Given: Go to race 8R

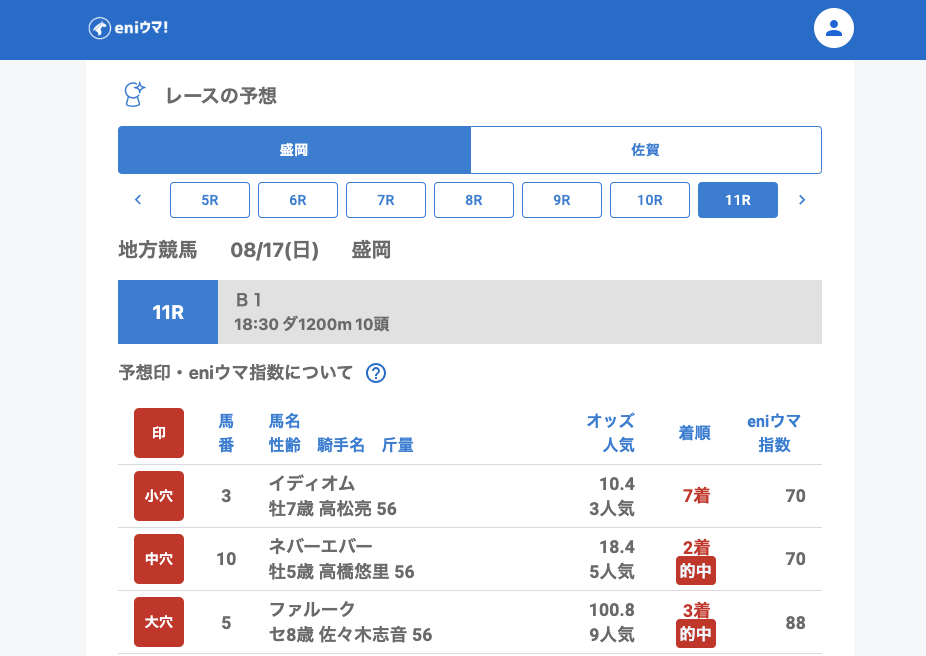Looking at the screenshot, I should click(474, 200).
